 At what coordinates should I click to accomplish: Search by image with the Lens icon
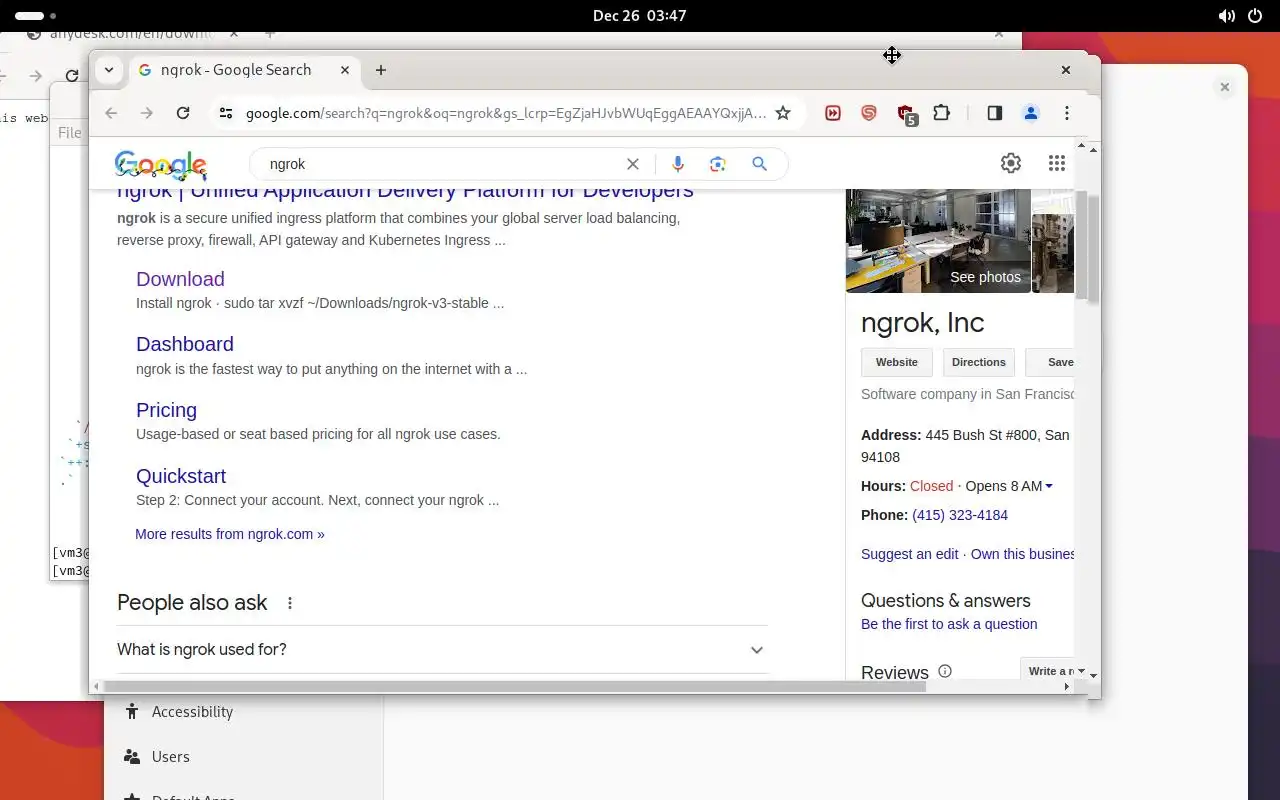717,164
